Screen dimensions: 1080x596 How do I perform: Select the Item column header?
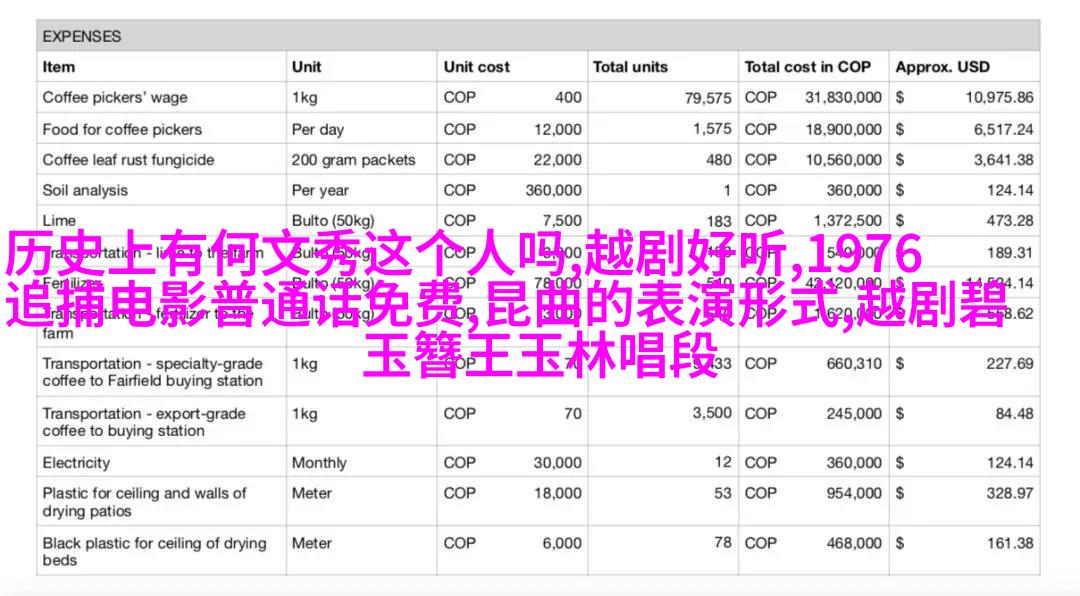[59, 67]
